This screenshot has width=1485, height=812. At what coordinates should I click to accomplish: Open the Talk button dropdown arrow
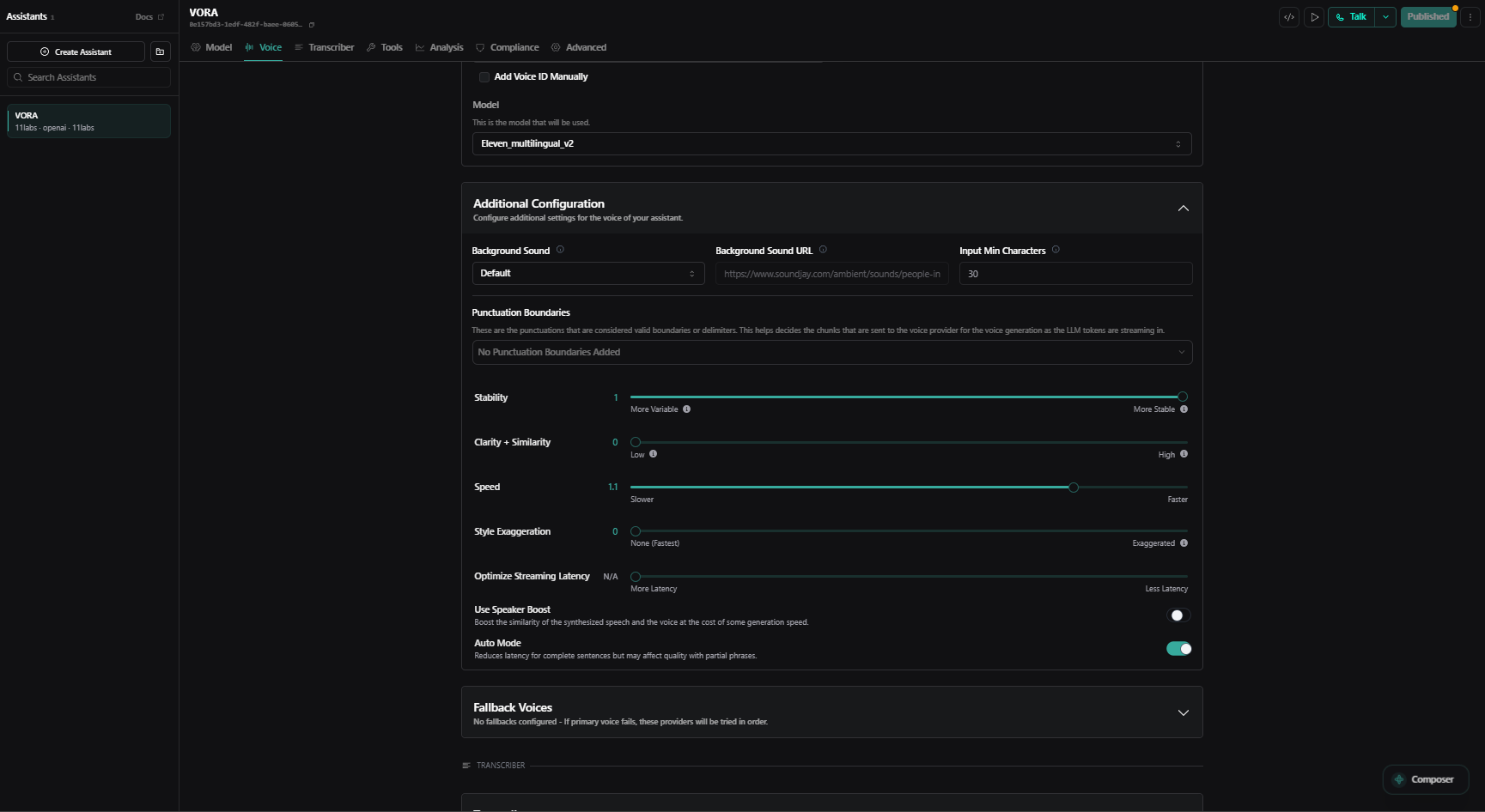pyautogui.click(x=1385, y=17)
